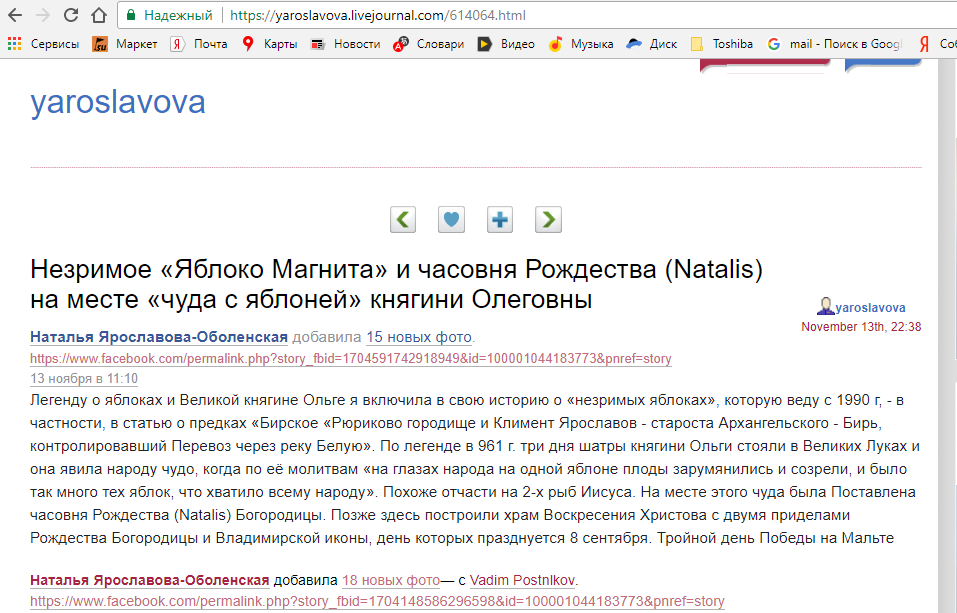The width and height of the screenshot is (957, 613).
Task: Open yaroslavova username link beside userpic
Action: click(x=870, y=308)
